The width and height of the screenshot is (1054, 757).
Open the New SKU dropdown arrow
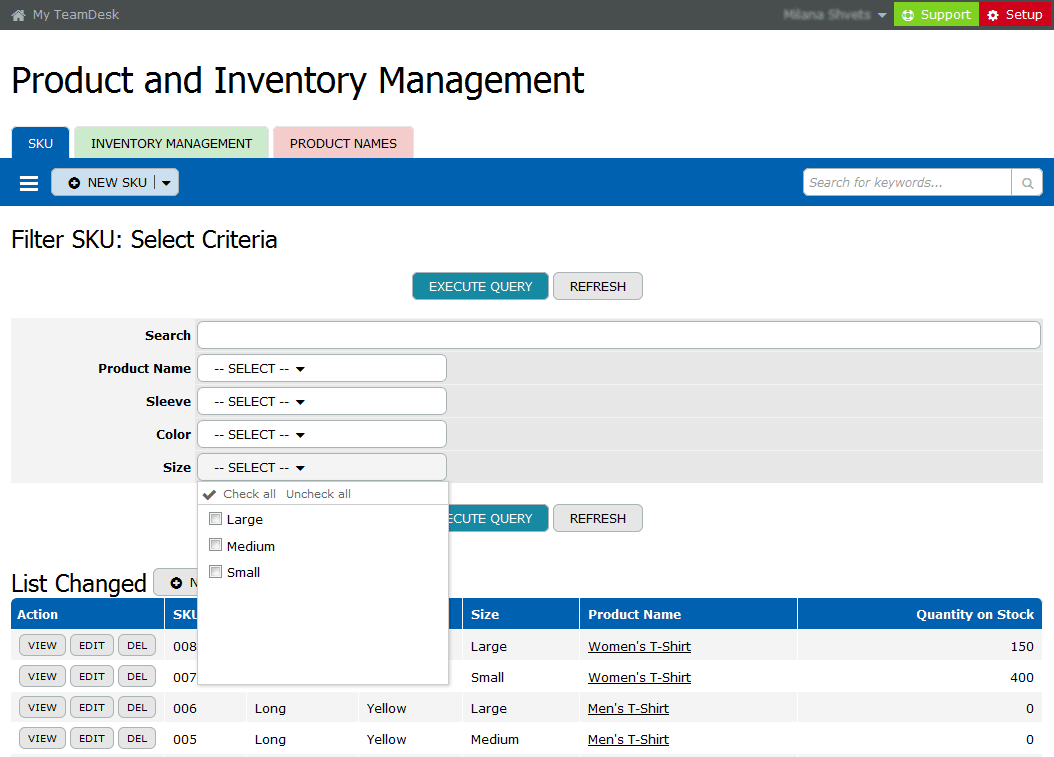pos(166,183)
